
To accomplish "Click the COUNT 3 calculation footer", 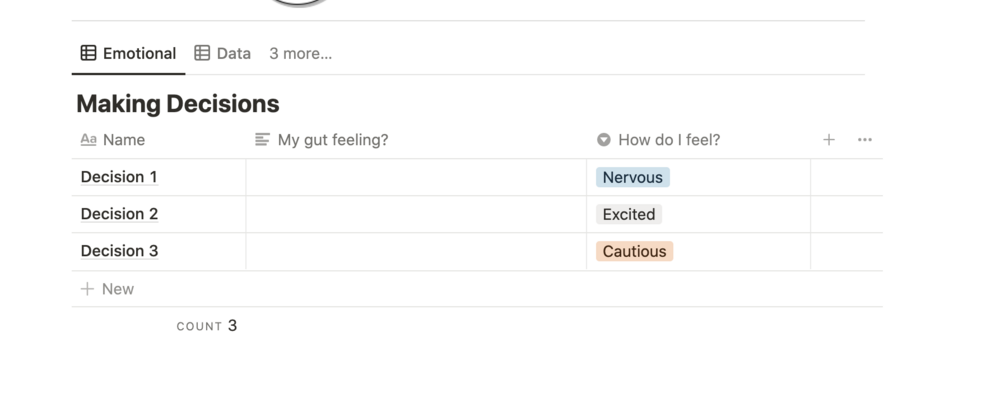I will point(207,326).
